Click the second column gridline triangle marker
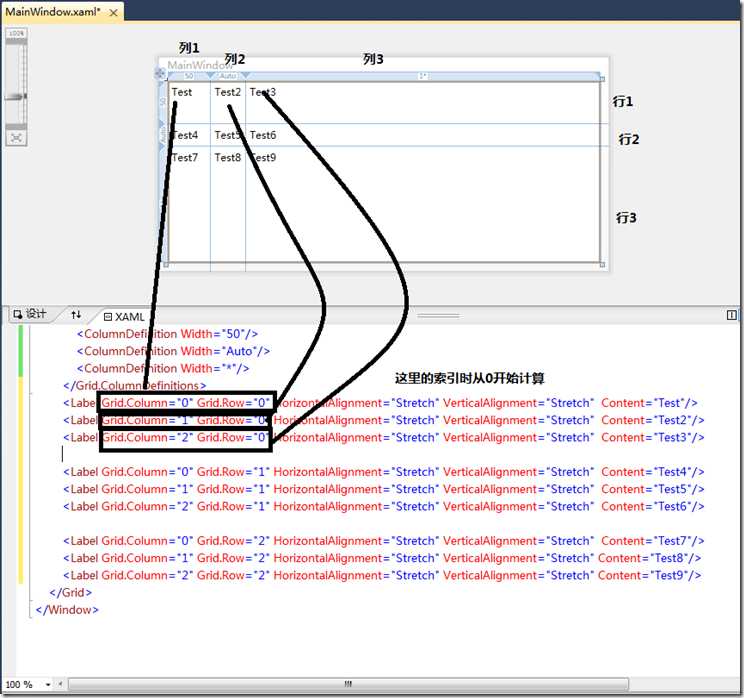 (x=245, y=75)
